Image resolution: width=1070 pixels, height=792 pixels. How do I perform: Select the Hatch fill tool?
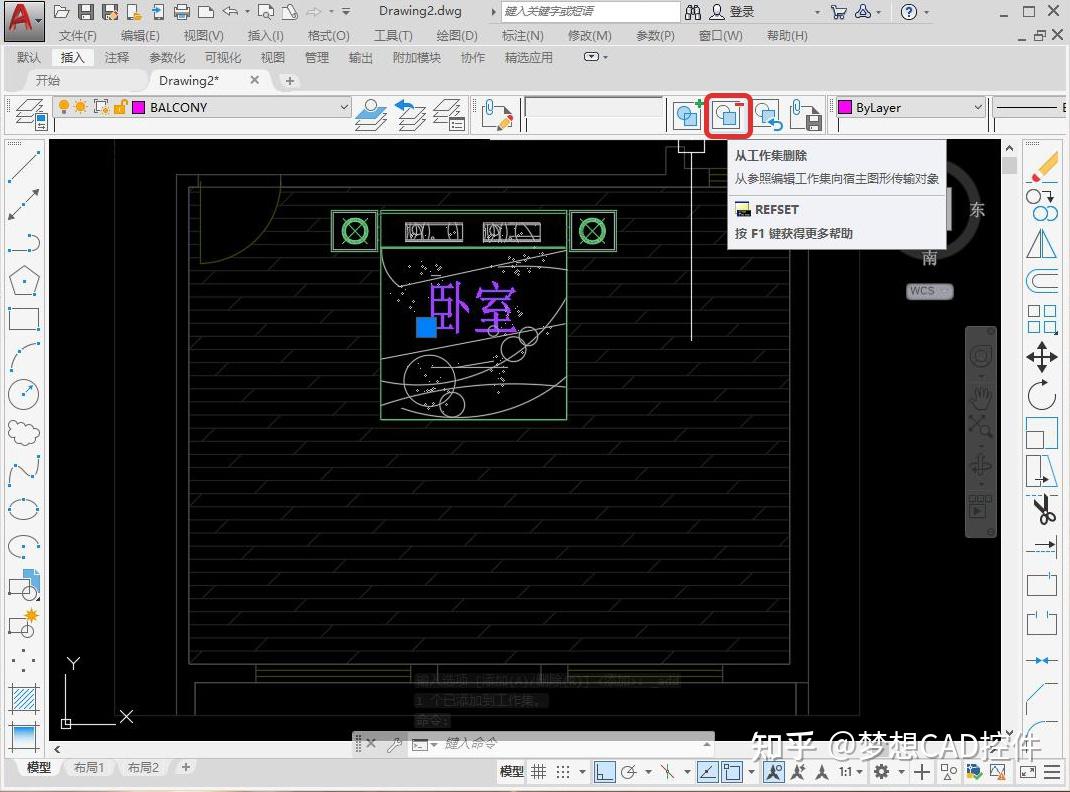[x=24, y=699]
